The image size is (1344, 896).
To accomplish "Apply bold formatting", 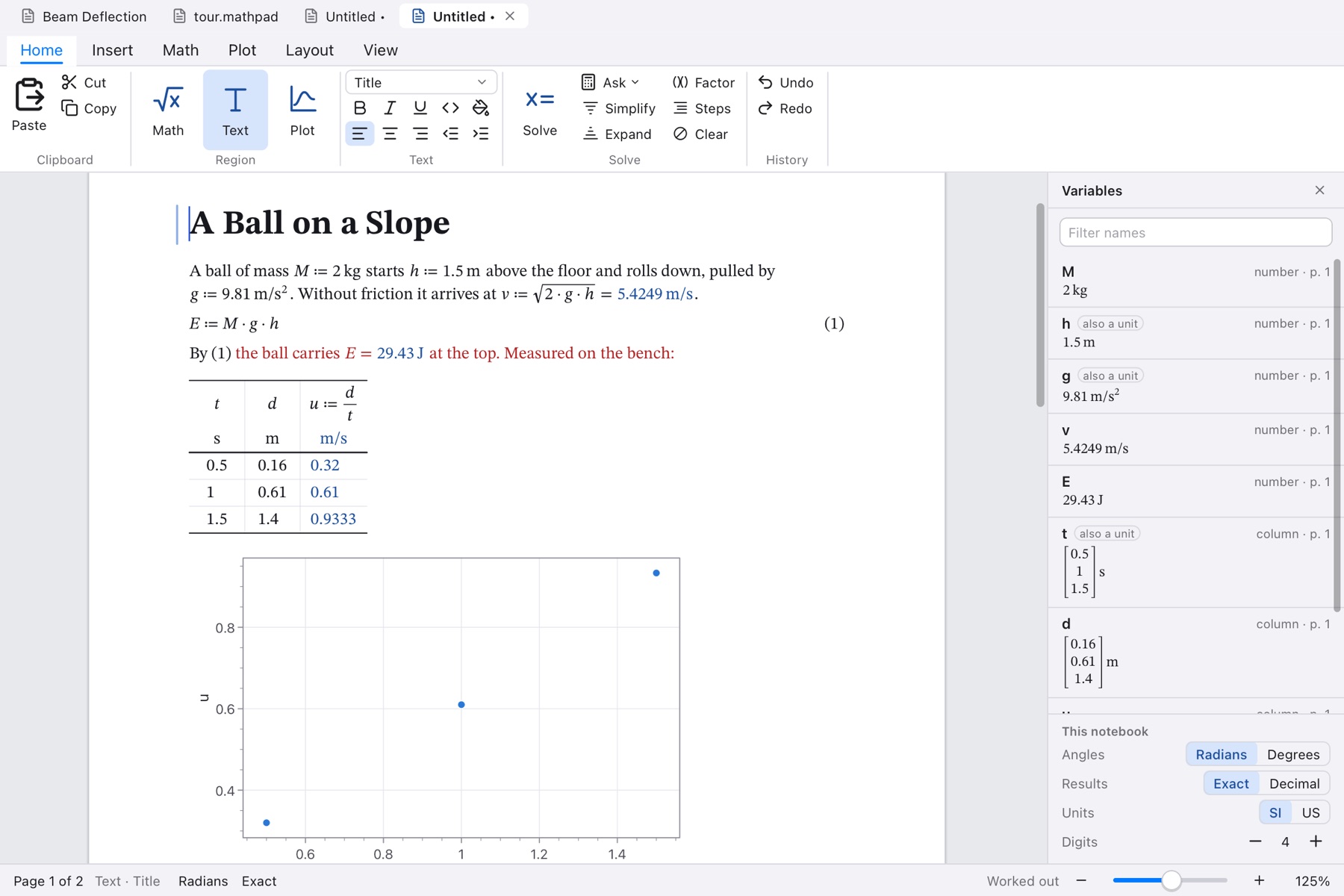I will click(x=360, y=108).
